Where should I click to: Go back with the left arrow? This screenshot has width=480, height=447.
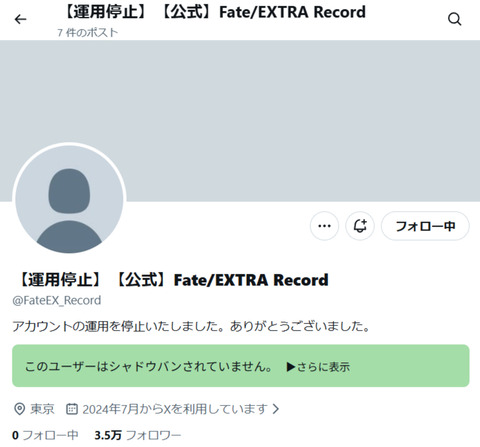click(20, 19)
